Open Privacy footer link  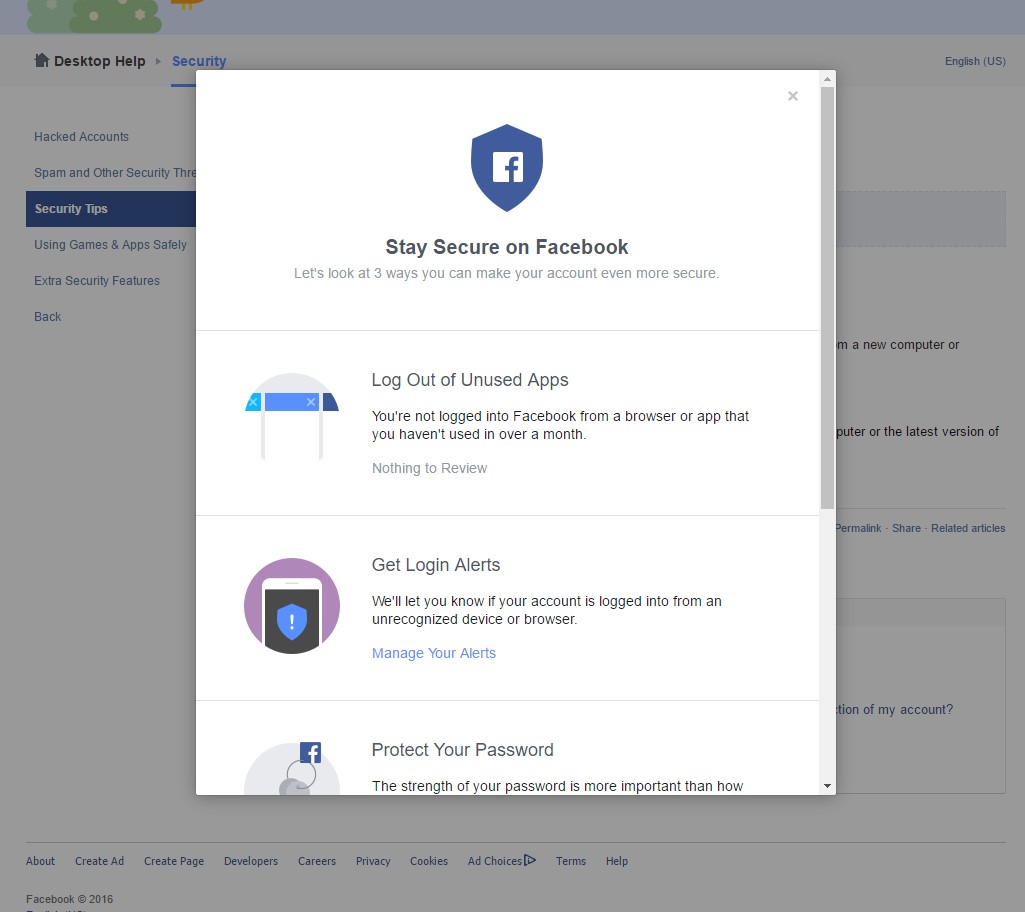(x=373, y=861)
